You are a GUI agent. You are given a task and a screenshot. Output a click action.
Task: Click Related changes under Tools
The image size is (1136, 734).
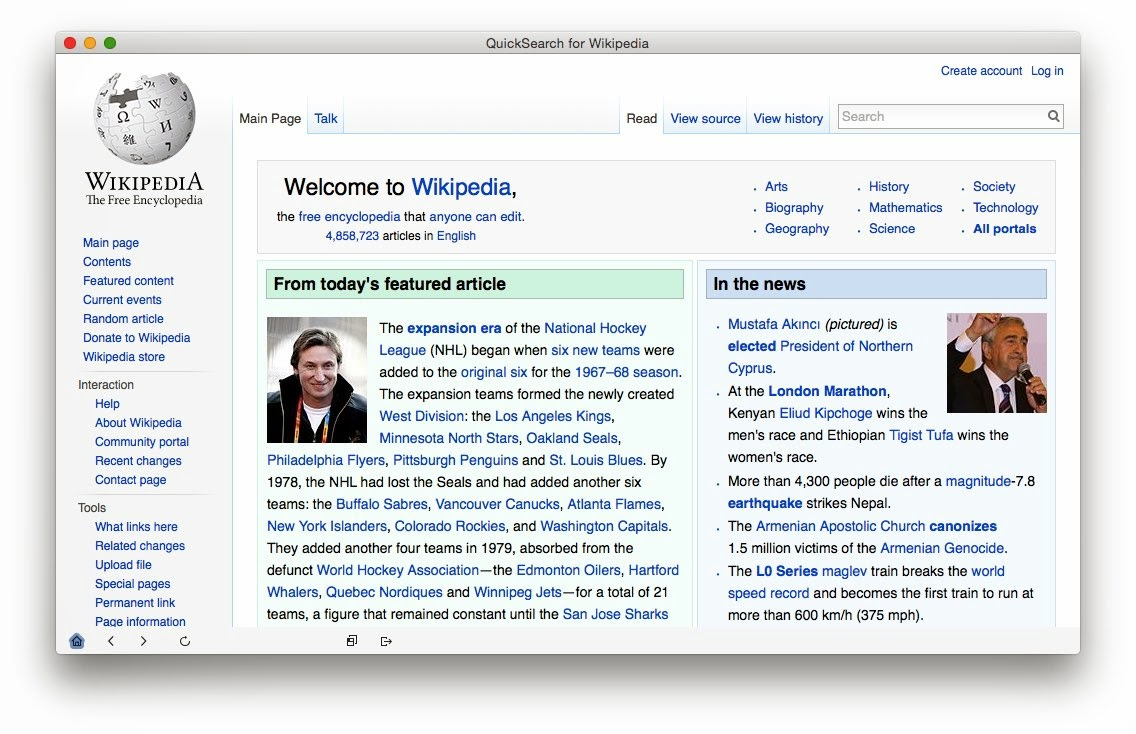click(140, 546)
